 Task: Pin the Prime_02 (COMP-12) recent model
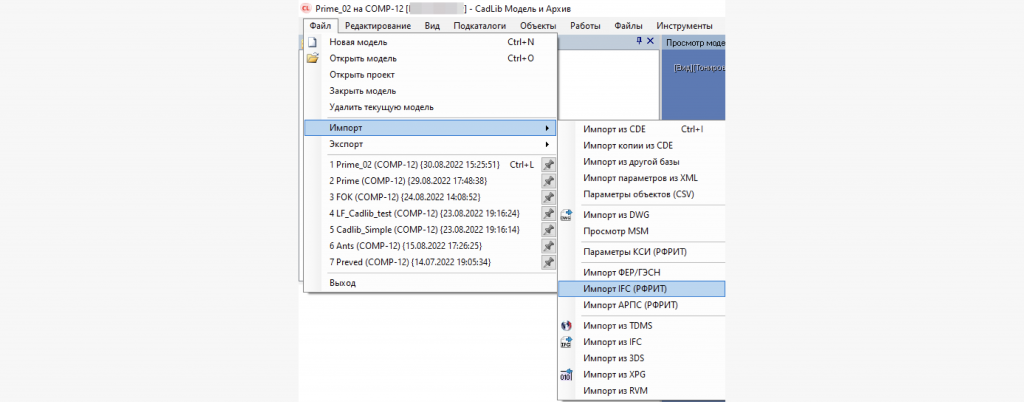coord(548,165)
